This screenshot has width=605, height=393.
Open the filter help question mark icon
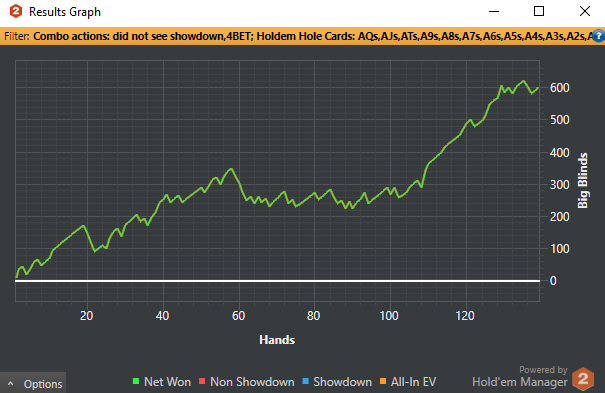tap(598, 36)
